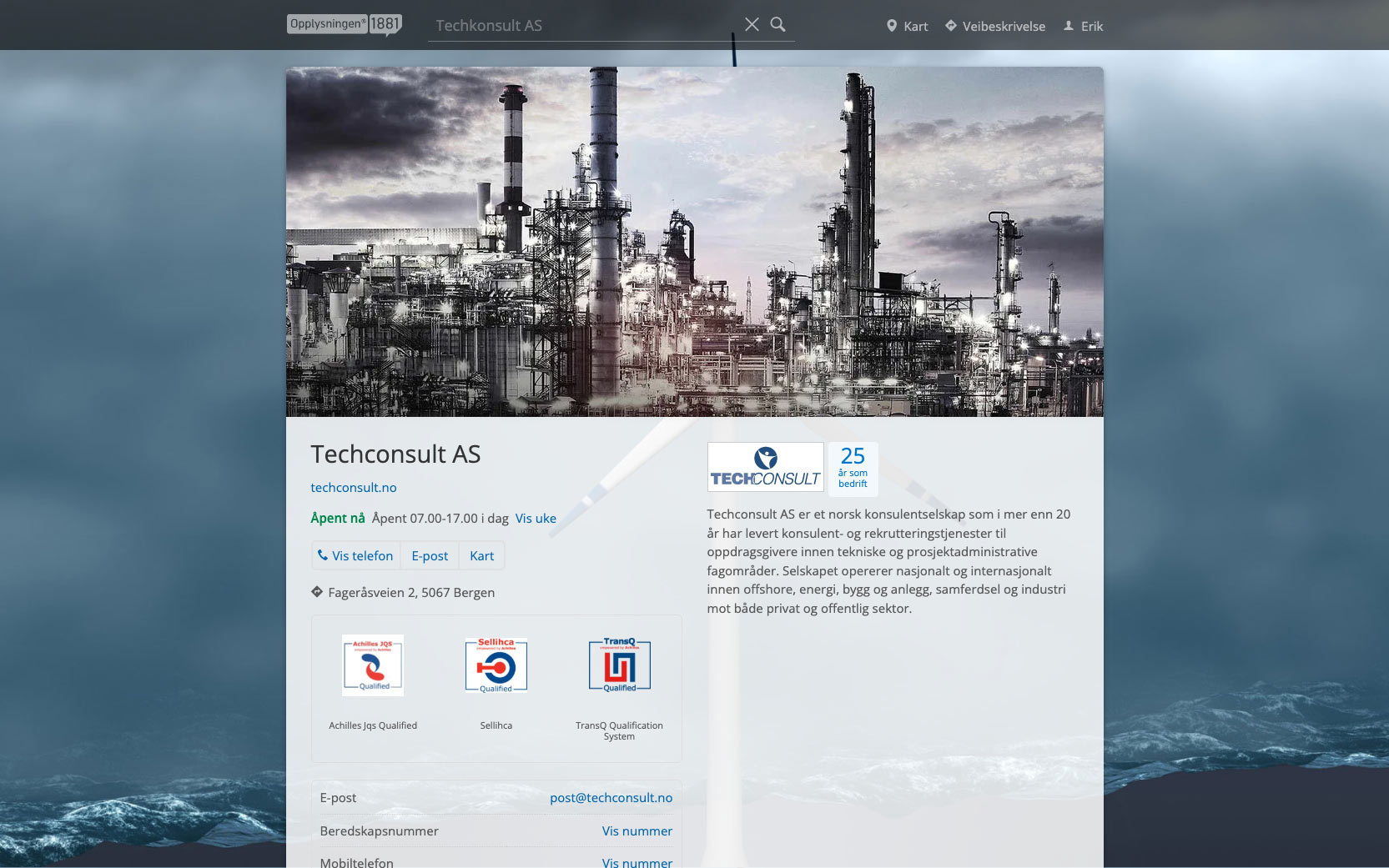Open the techconsult.no website link
Screen dimensions: 1389x868
354,488
